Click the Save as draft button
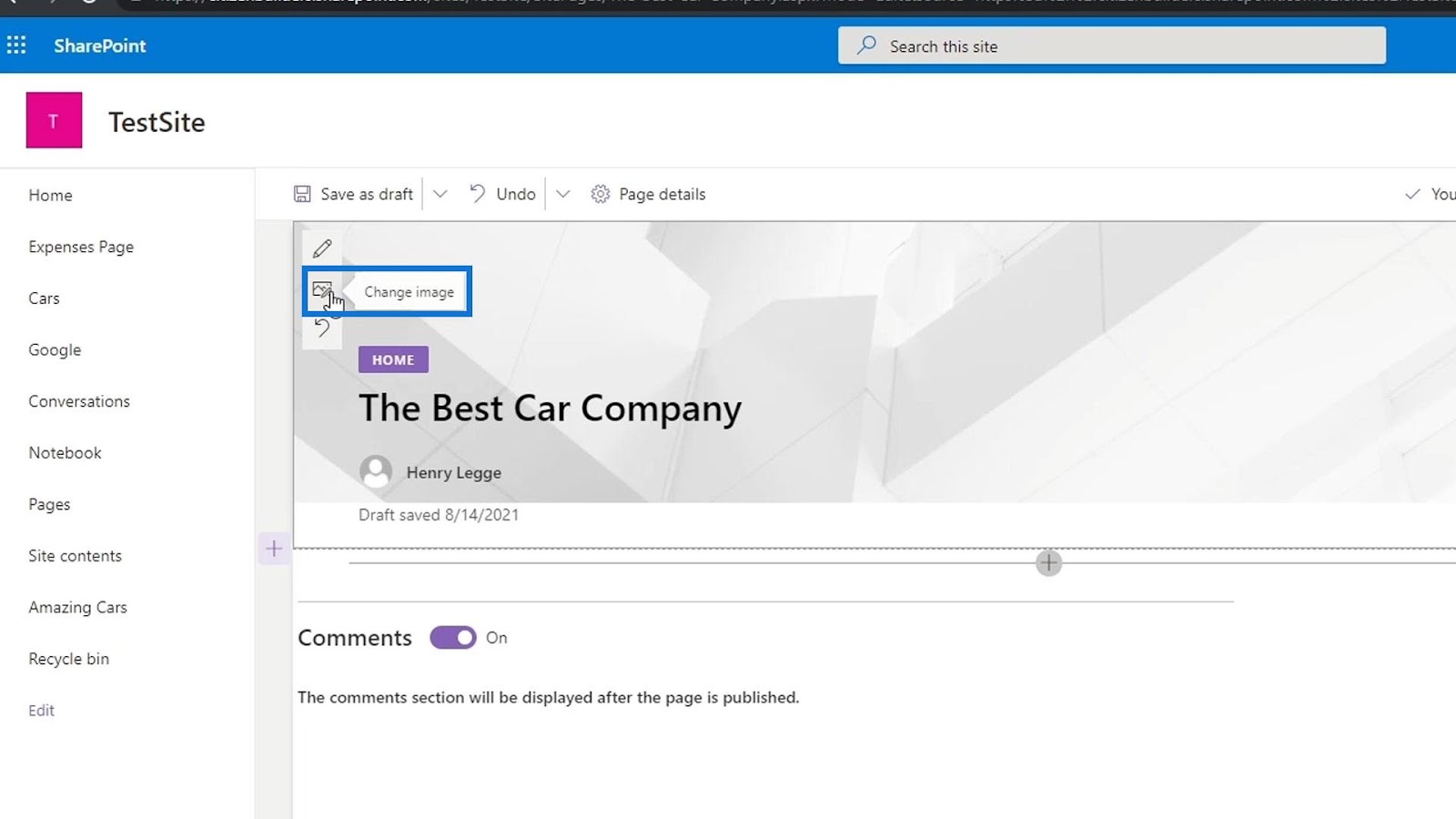The width and height of the screenshot is (1456, 819). pos(354,194)
